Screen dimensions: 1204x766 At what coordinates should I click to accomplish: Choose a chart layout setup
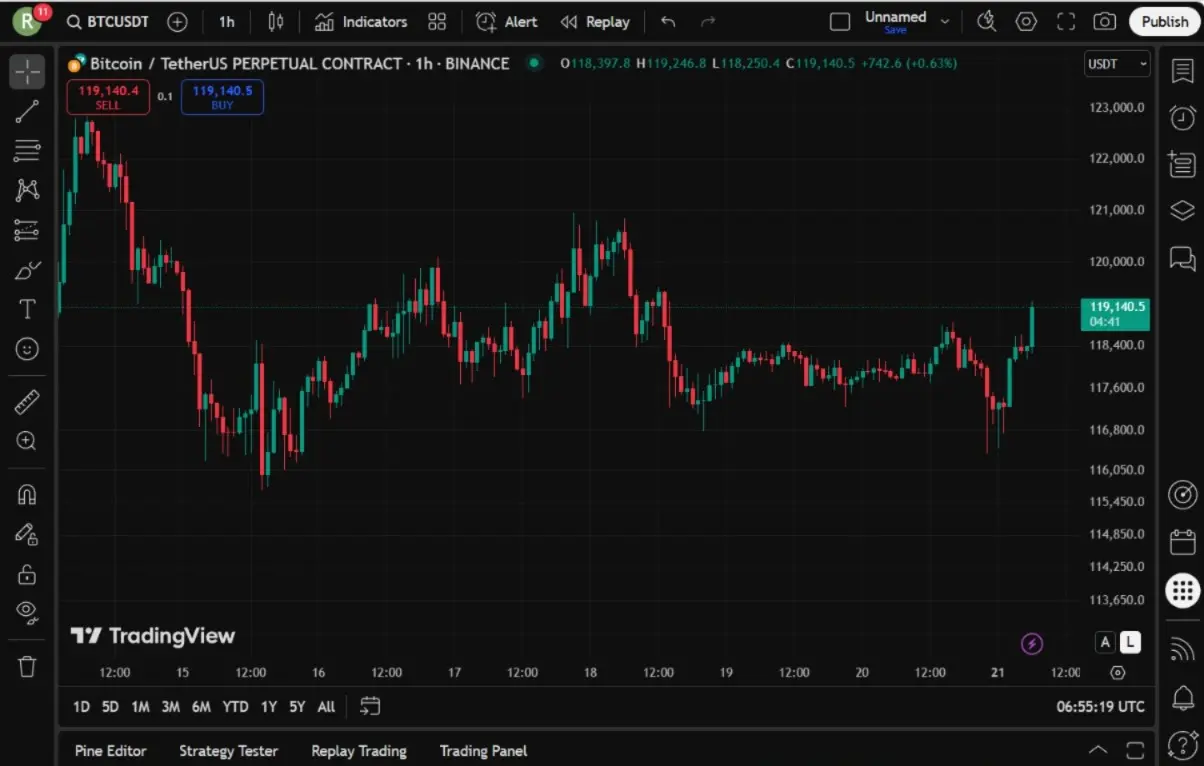pyautogui.click(x=840, y=21)
